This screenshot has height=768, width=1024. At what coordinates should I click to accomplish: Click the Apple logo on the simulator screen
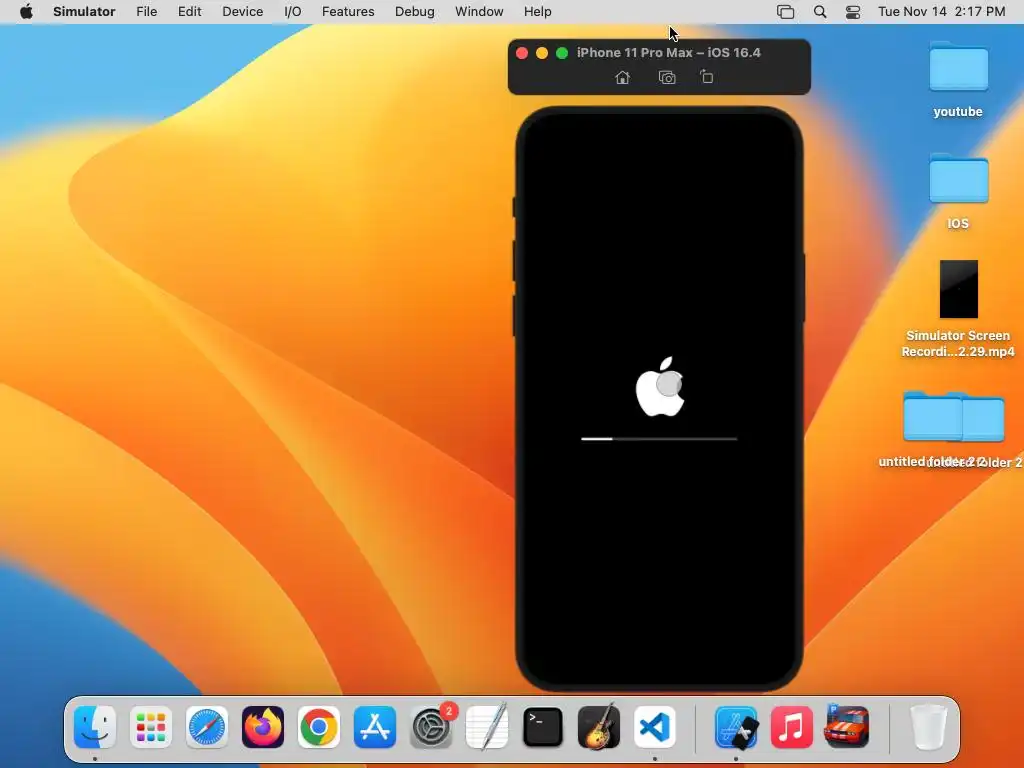point(660,387)
